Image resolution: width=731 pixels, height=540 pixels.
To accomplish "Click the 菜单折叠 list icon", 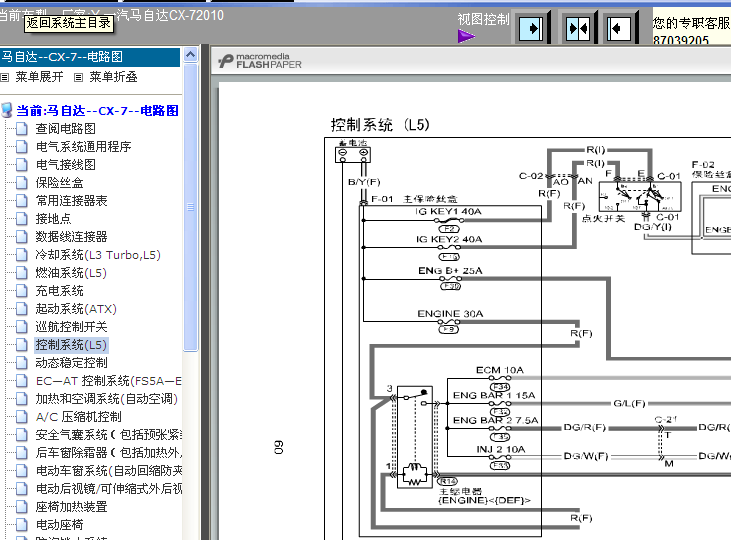I will pos(78,77).
